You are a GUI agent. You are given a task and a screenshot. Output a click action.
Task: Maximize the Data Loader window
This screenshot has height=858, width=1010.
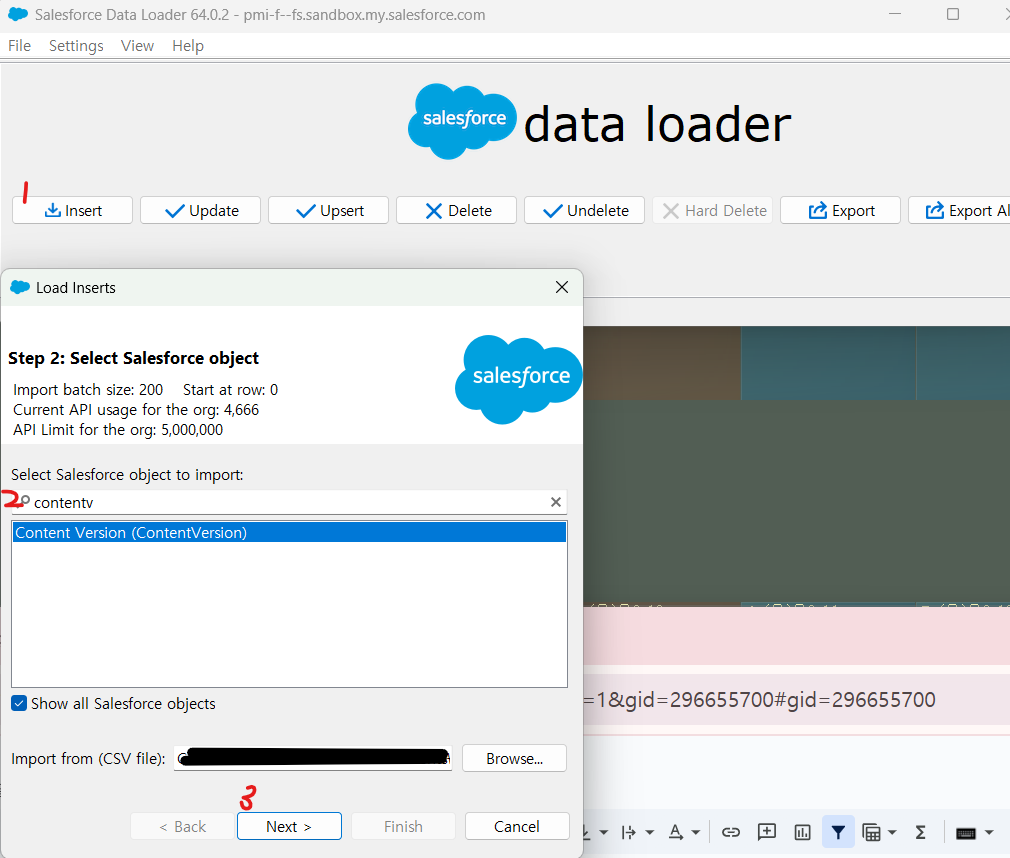pyautogui.click(x=953, y=14)
